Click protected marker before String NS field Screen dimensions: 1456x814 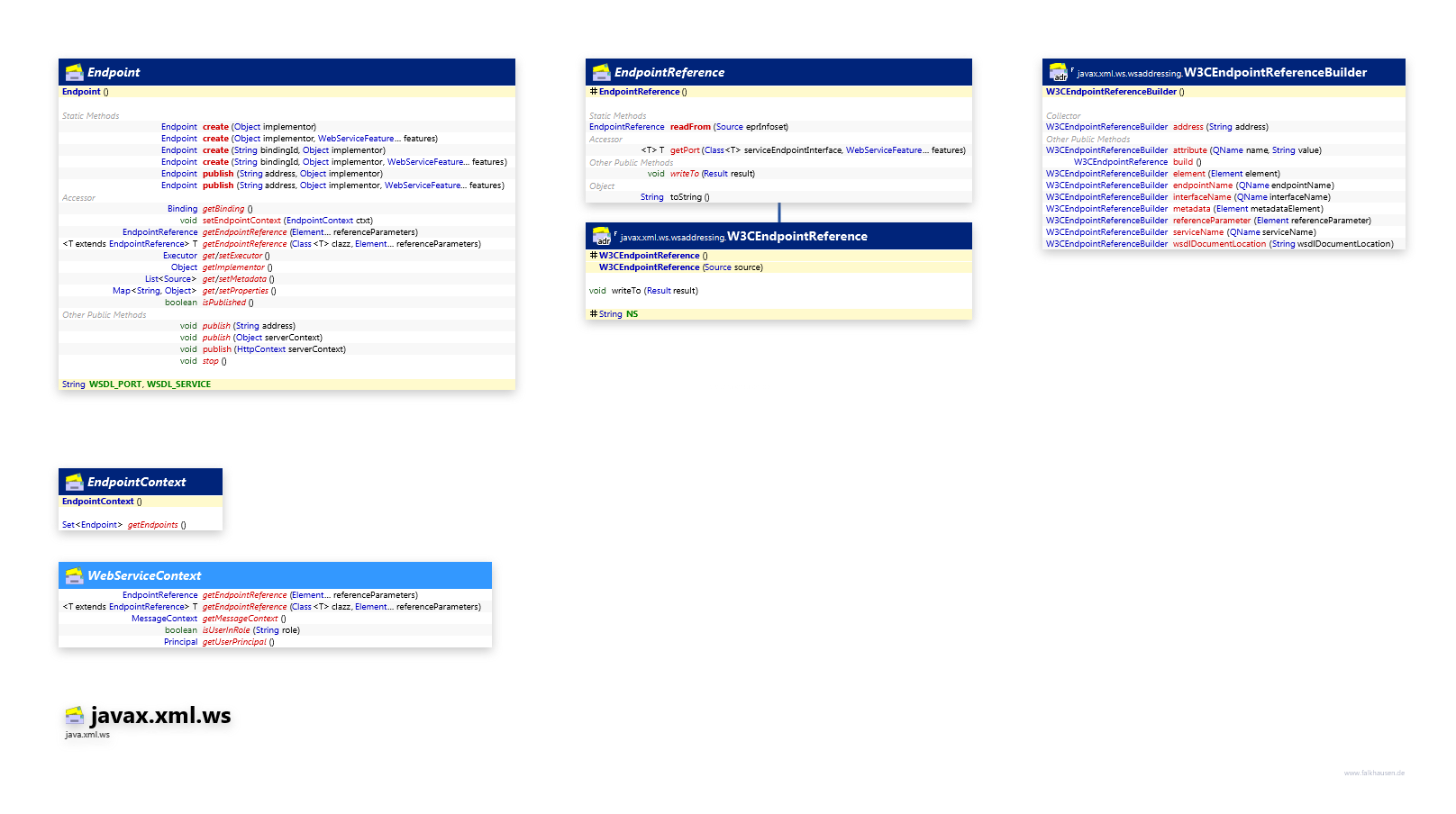click(x=593, y=314)
